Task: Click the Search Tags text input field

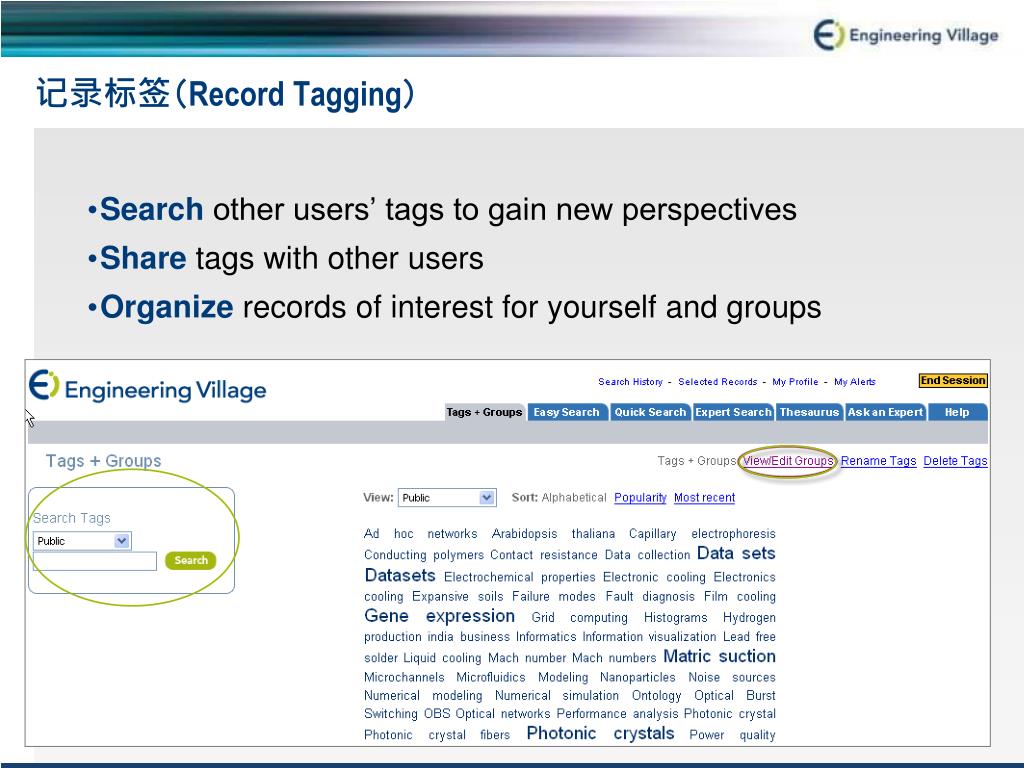Action: tap(95, 561)
